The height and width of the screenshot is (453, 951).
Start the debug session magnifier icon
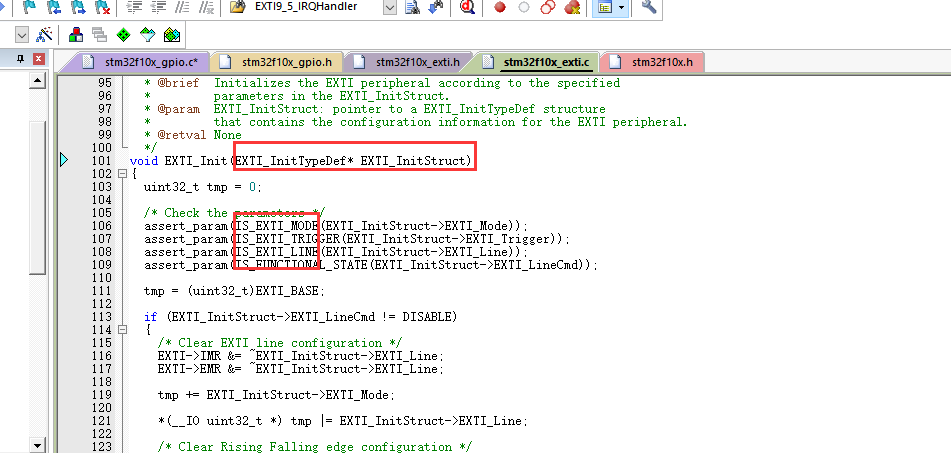pyautogui.click(x=467, y=7)
